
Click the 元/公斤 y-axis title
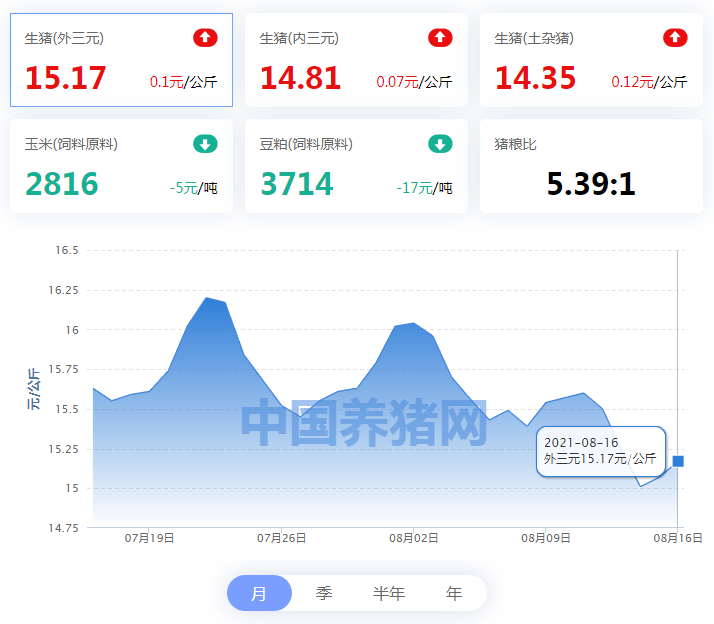pyautogui.click(x=33, y=389)
